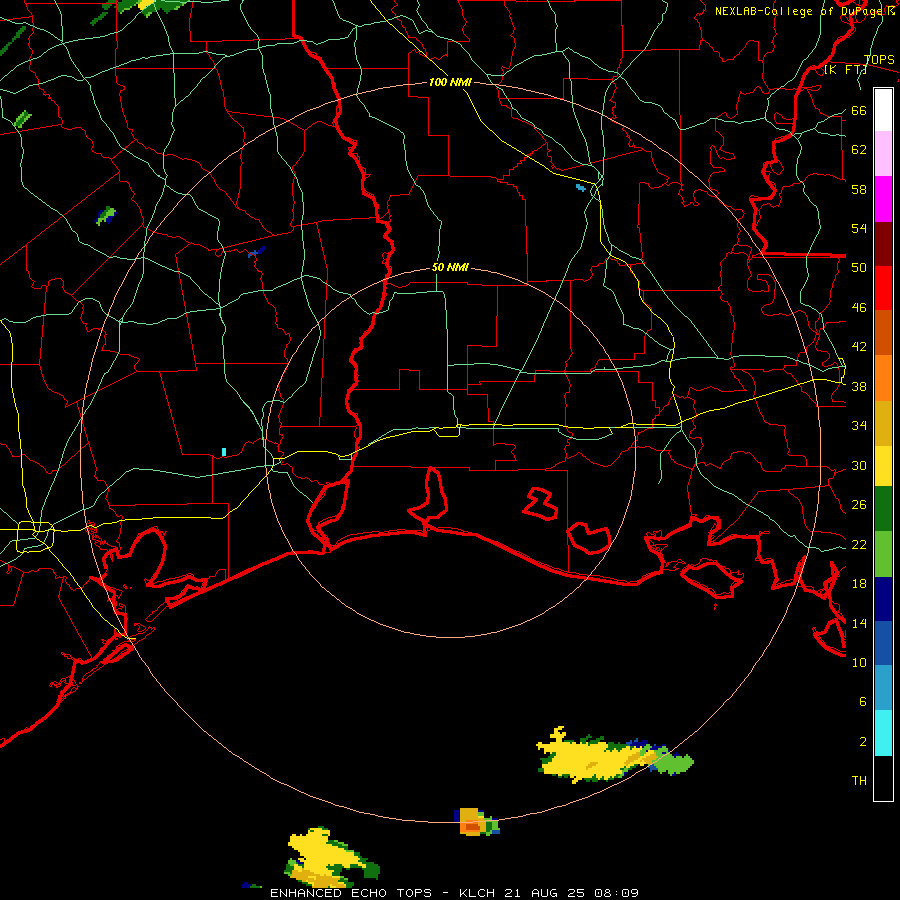Click the "21 AUG 25" date text

tap(545, 893)
